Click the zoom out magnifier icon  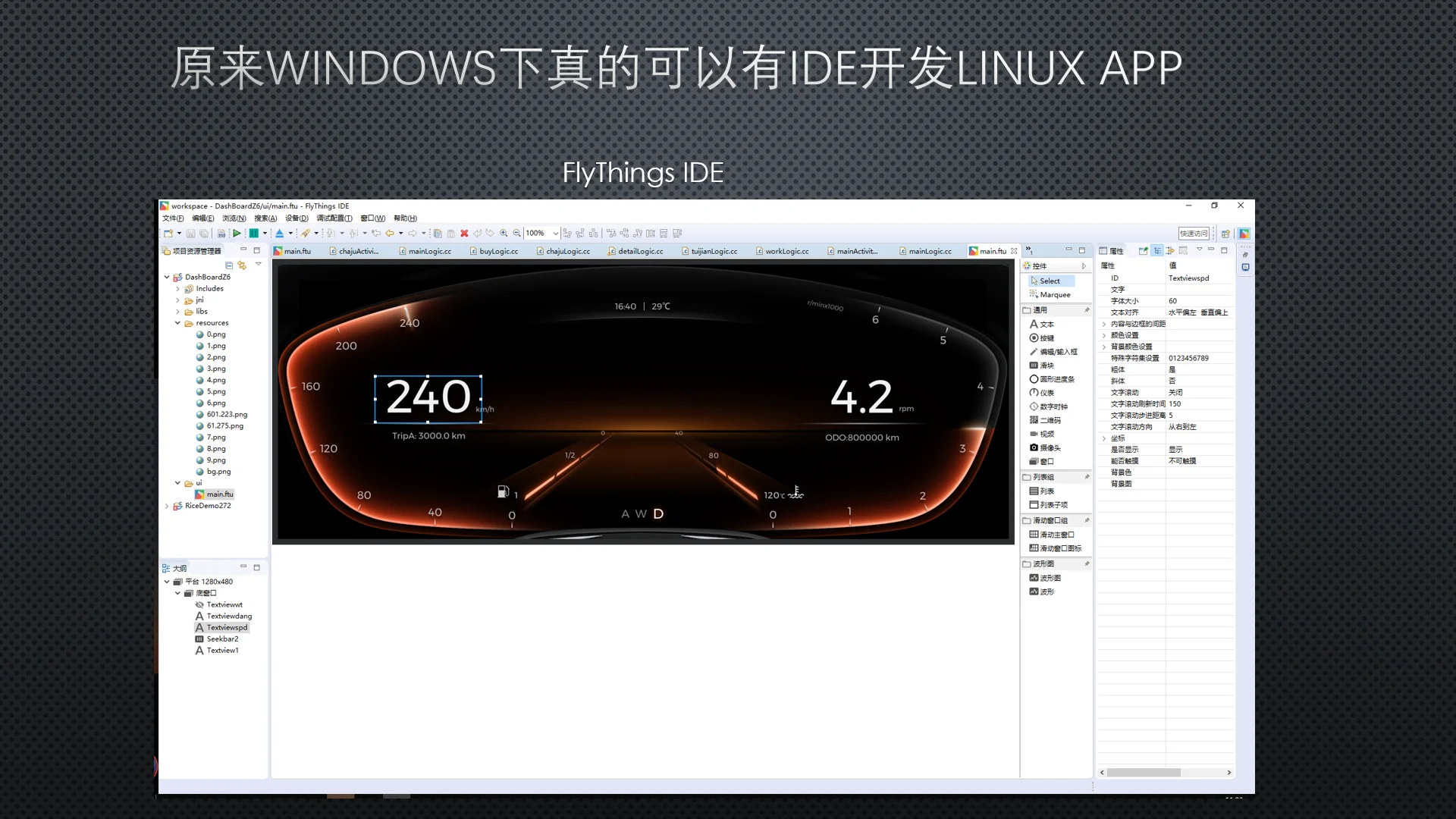(x=517, y=234)
